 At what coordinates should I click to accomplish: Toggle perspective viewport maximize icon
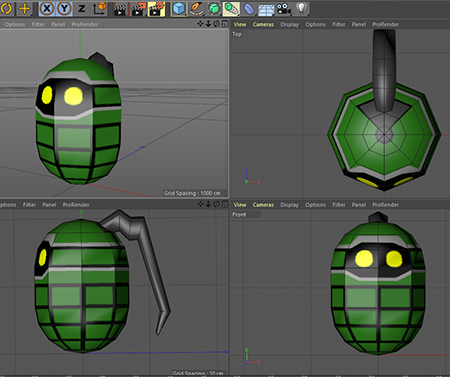click(x=225, y=24)
